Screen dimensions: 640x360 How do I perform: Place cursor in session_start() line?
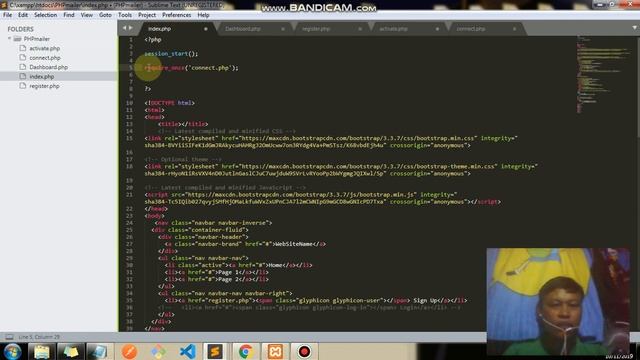tap(171, 54)
